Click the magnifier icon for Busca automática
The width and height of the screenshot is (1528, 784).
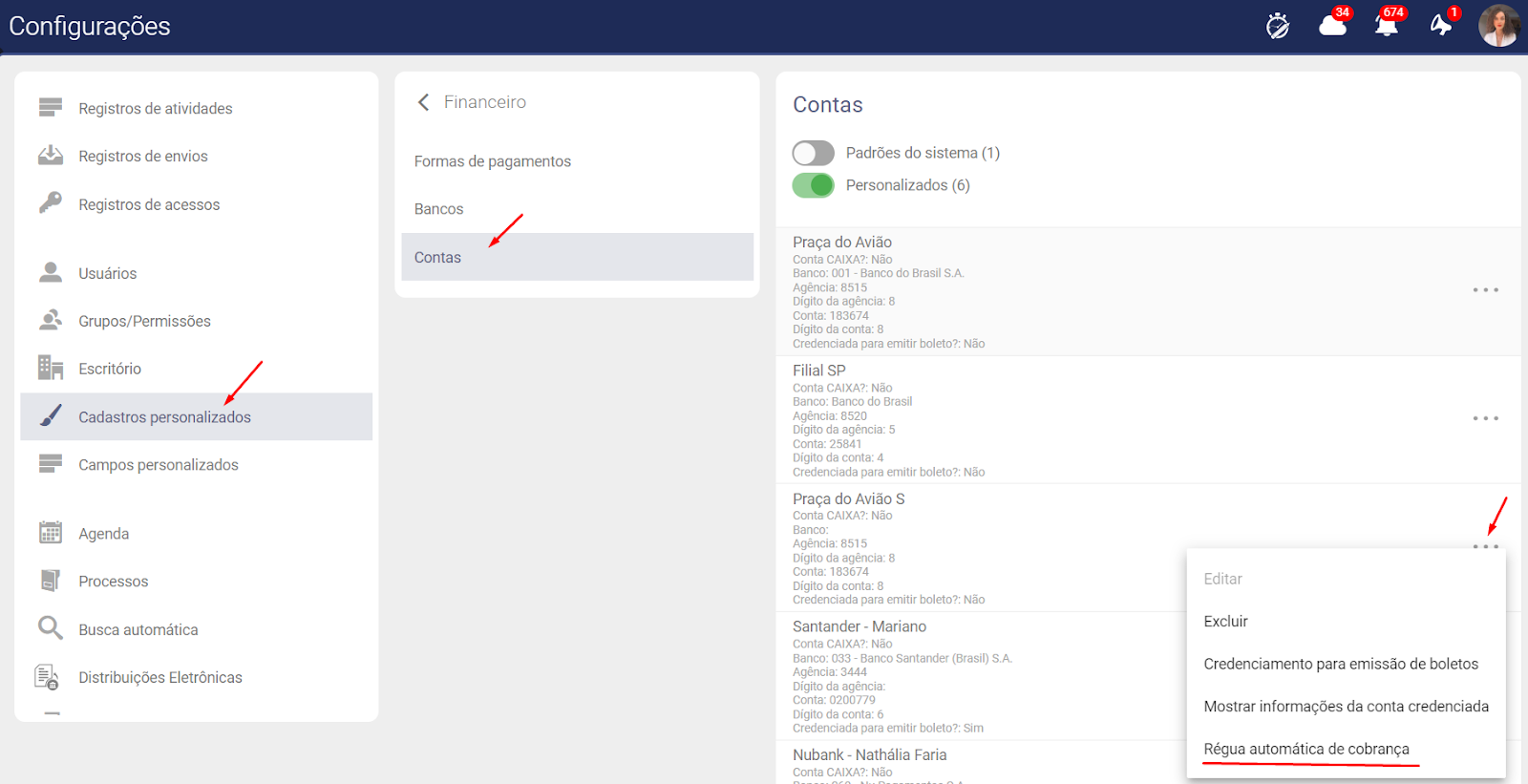click(x=51, y=628)
